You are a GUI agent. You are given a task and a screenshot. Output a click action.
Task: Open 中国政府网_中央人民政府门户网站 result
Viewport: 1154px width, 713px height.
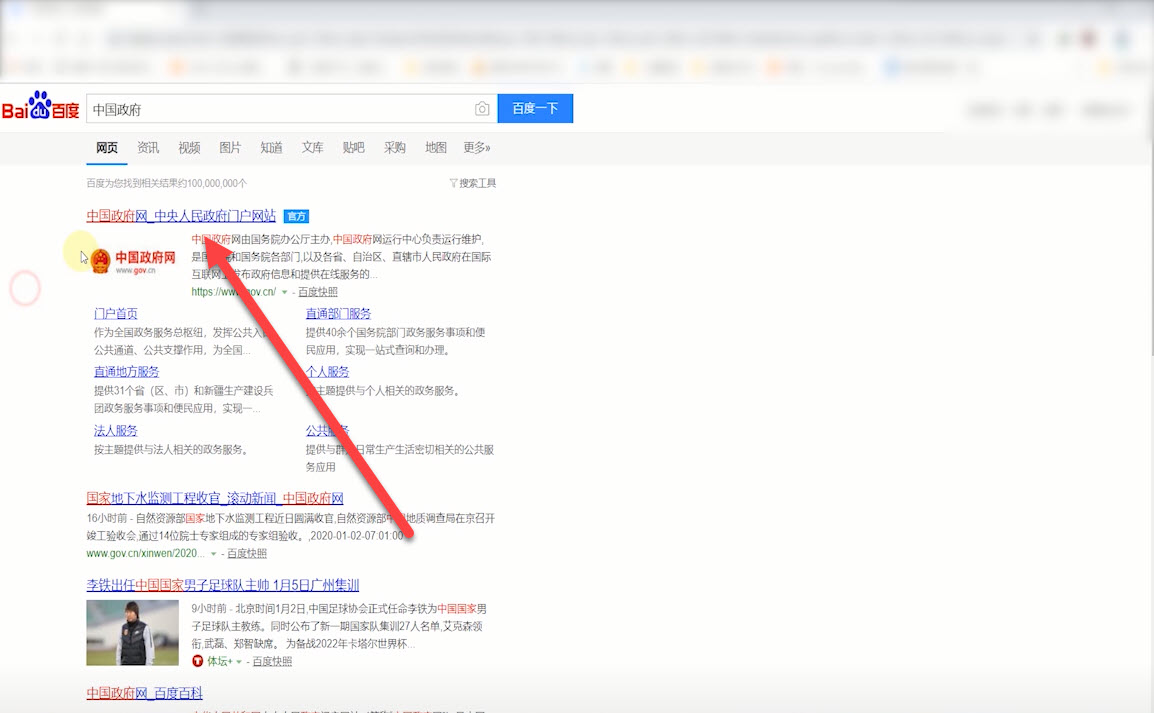(181, 216)
